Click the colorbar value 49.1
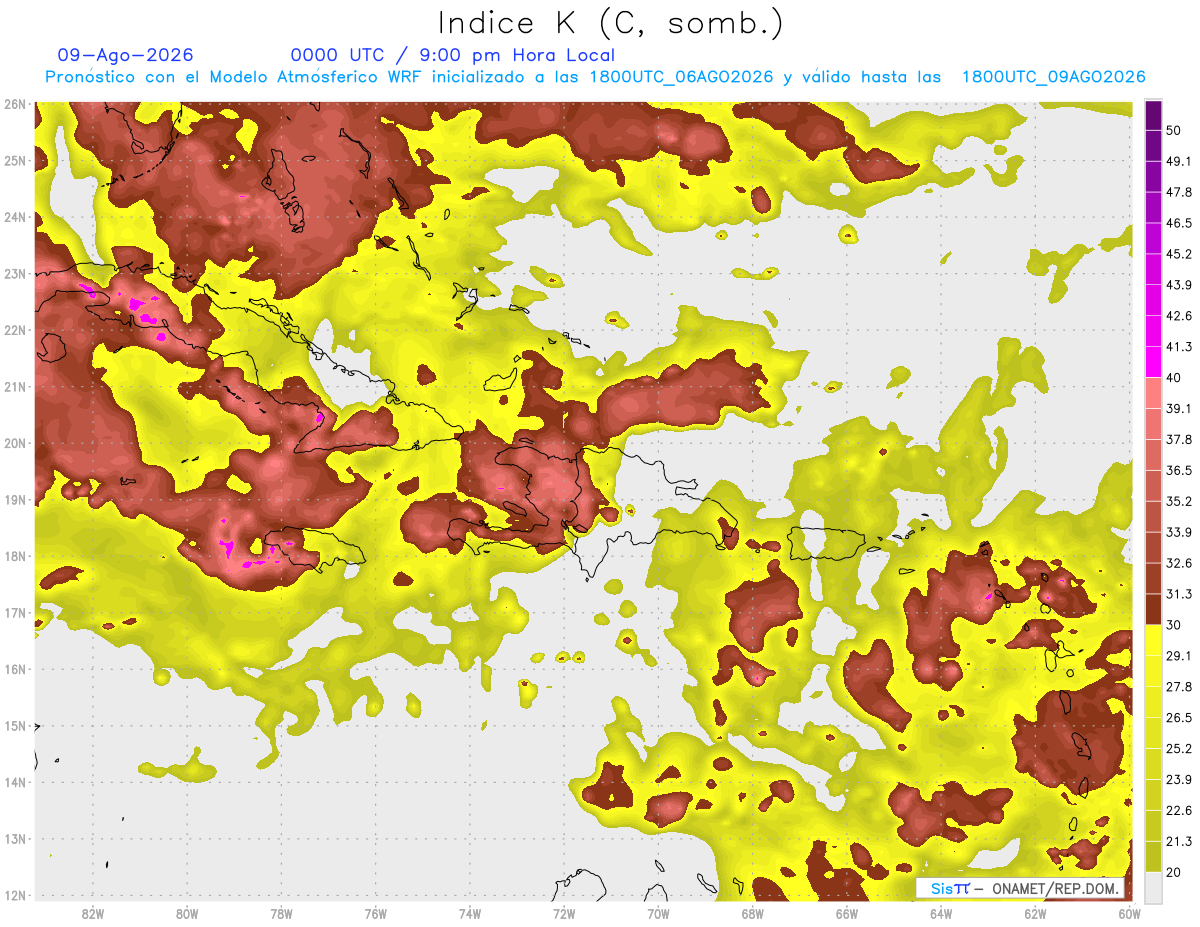 point(1179,161)
